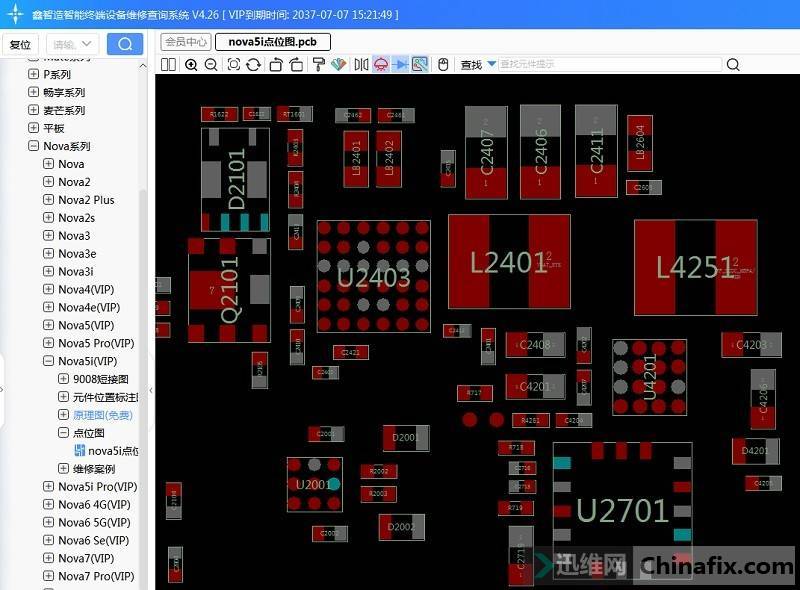Click the zoom in magnifier icon
The width and height of the screenshot is (800, 590).
pyautogui.click(x=191, y=65)
